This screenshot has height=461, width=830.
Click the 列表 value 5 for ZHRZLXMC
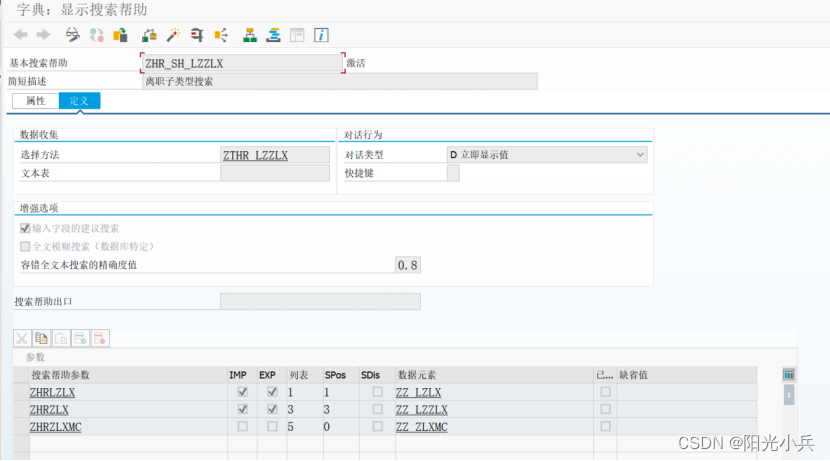pos(291,427)
